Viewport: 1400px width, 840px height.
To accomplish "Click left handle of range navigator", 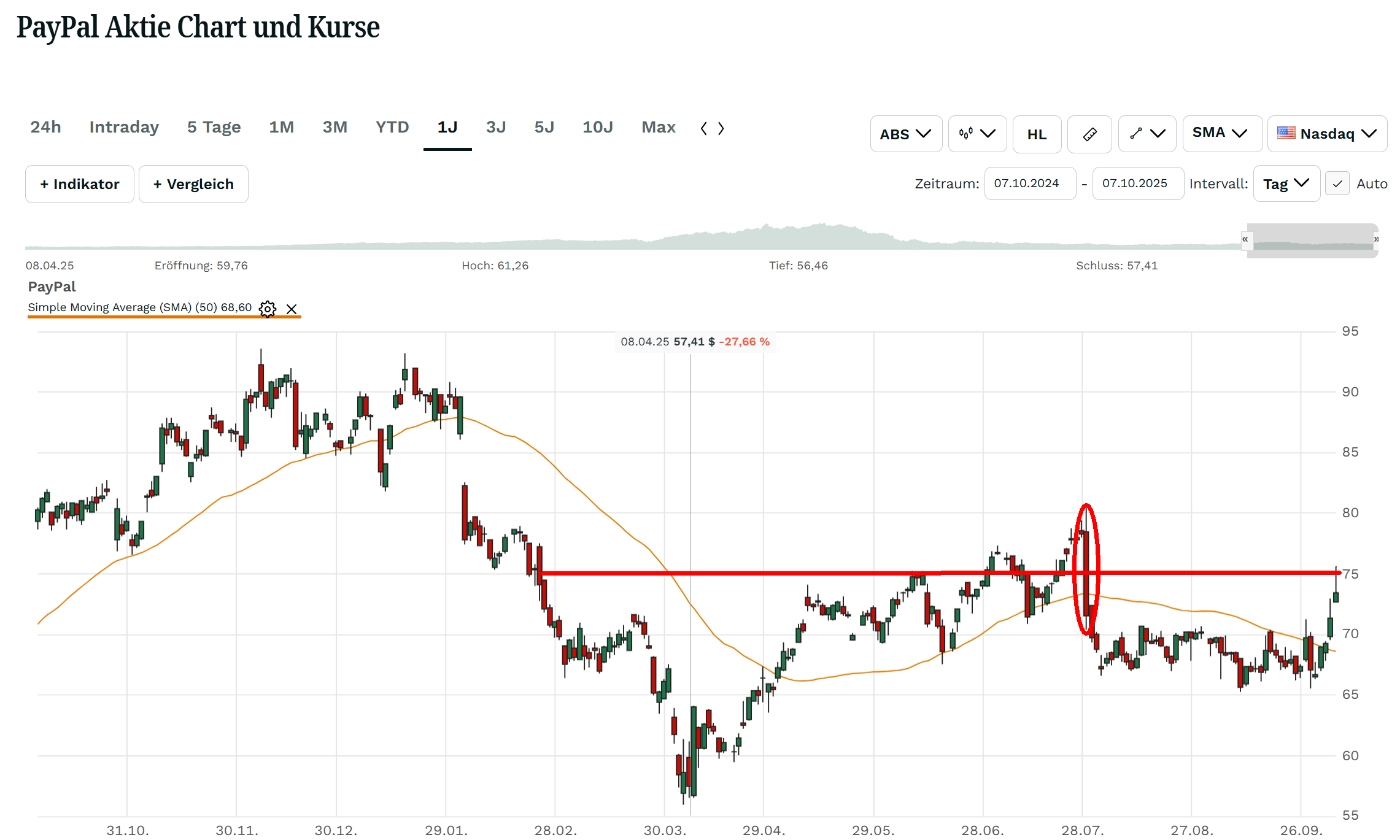I will (1245, 239).
